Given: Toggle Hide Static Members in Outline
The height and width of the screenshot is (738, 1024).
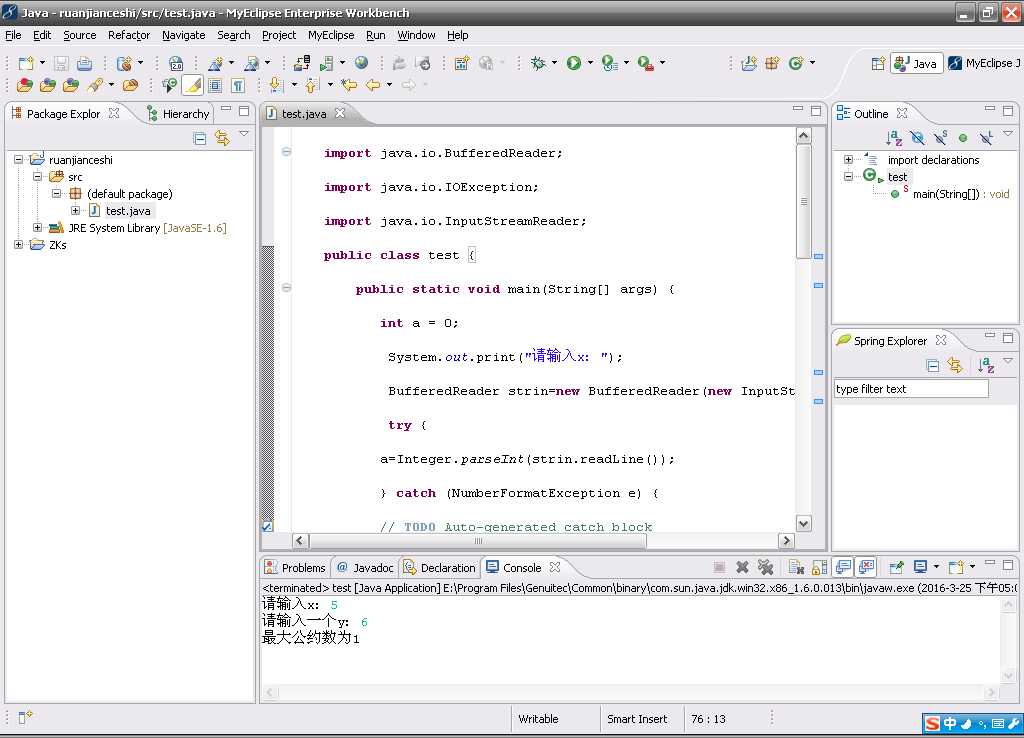Looking at the screenshot, I should coord(940,138).
